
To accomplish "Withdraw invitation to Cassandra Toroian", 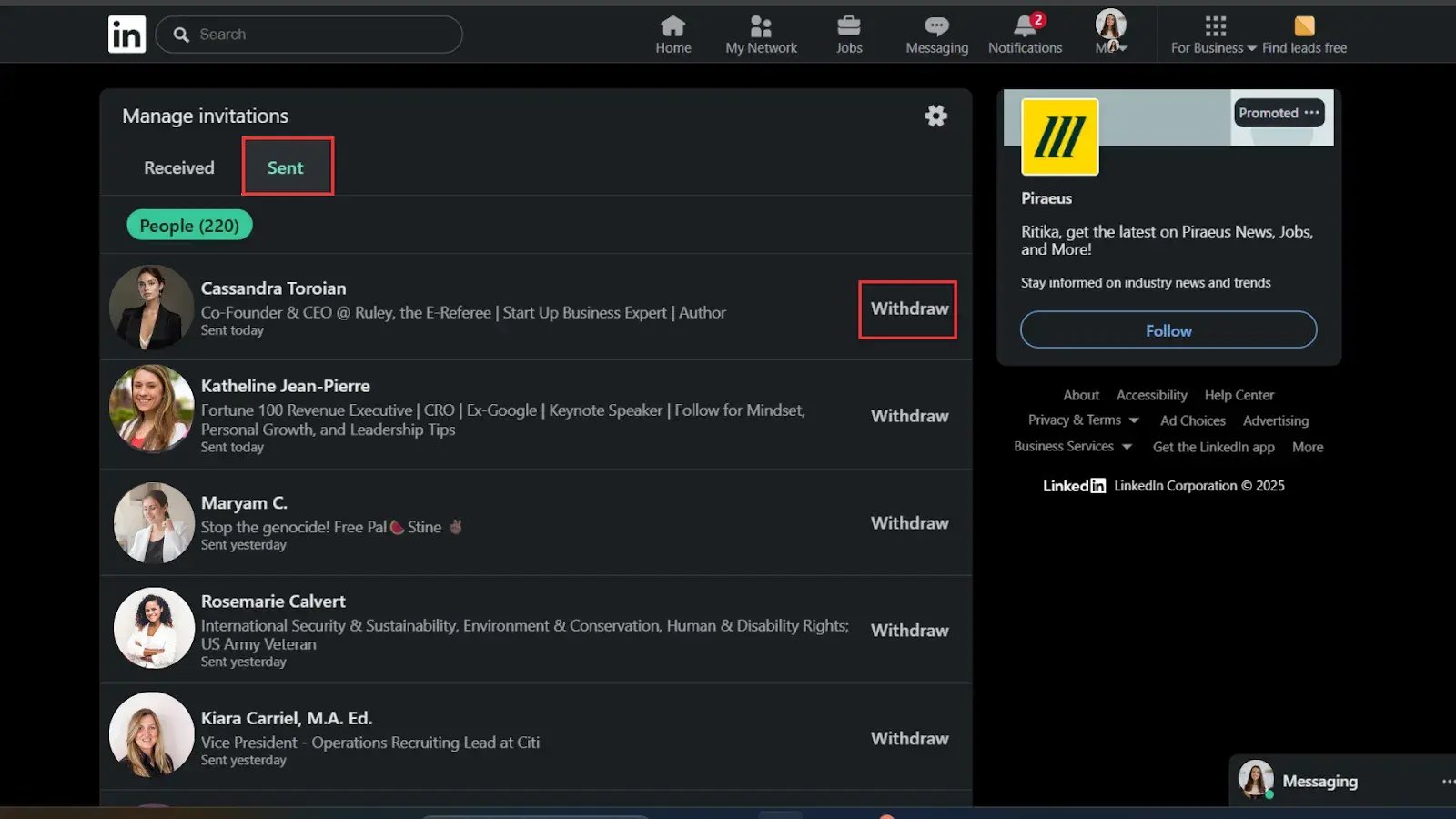I will [908, 309].
